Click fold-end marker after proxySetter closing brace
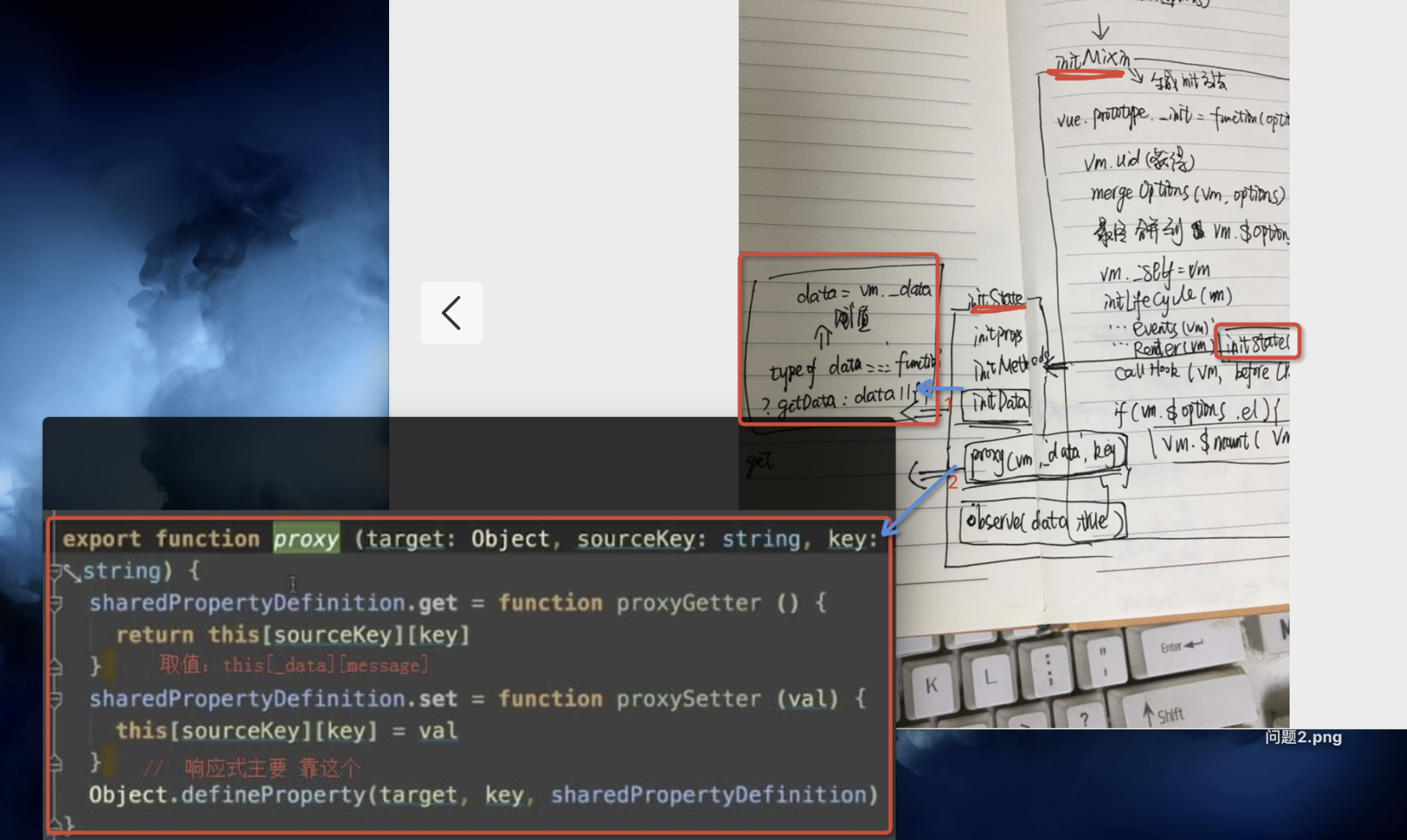Screen dimensions: 1407x840 (x=56, y=763)
